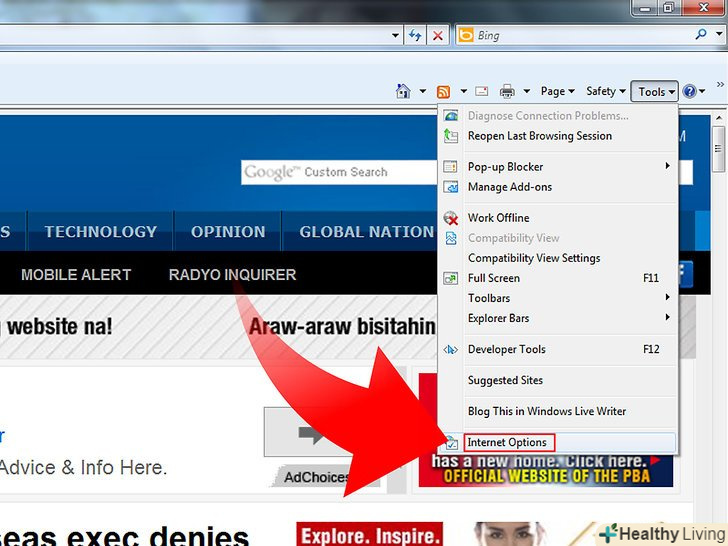Viewport: 728px width, 546px height.
Task: Click the Explore. Inspire. red banner
Action: [x=370, y=534]
